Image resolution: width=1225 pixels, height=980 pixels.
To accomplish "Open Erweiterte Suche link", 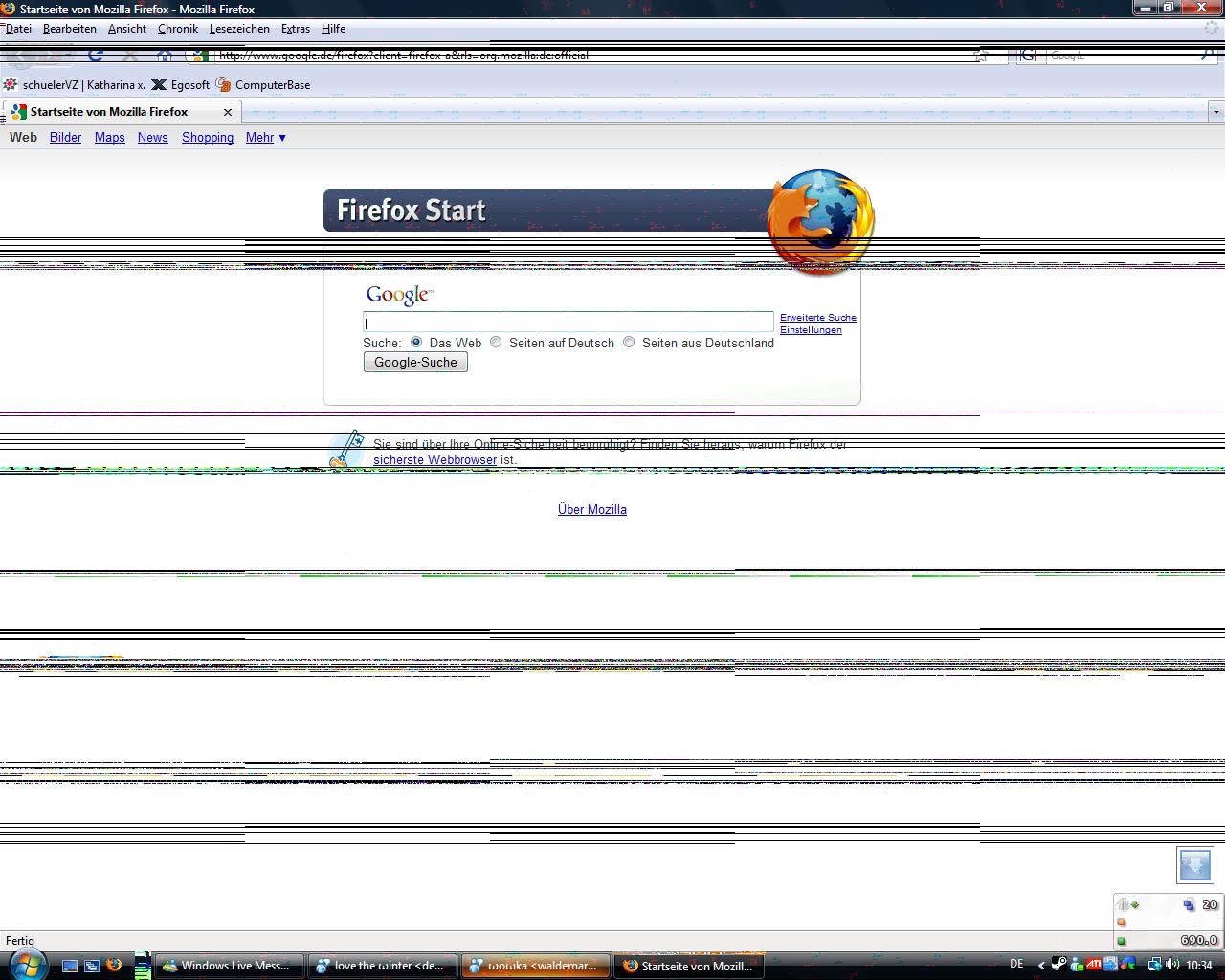I will click(x=818, y=318).
